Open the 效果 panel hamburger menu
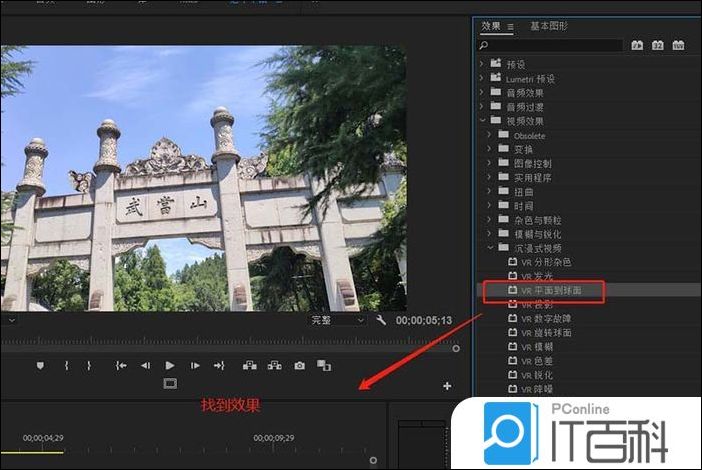 point(510,27)
